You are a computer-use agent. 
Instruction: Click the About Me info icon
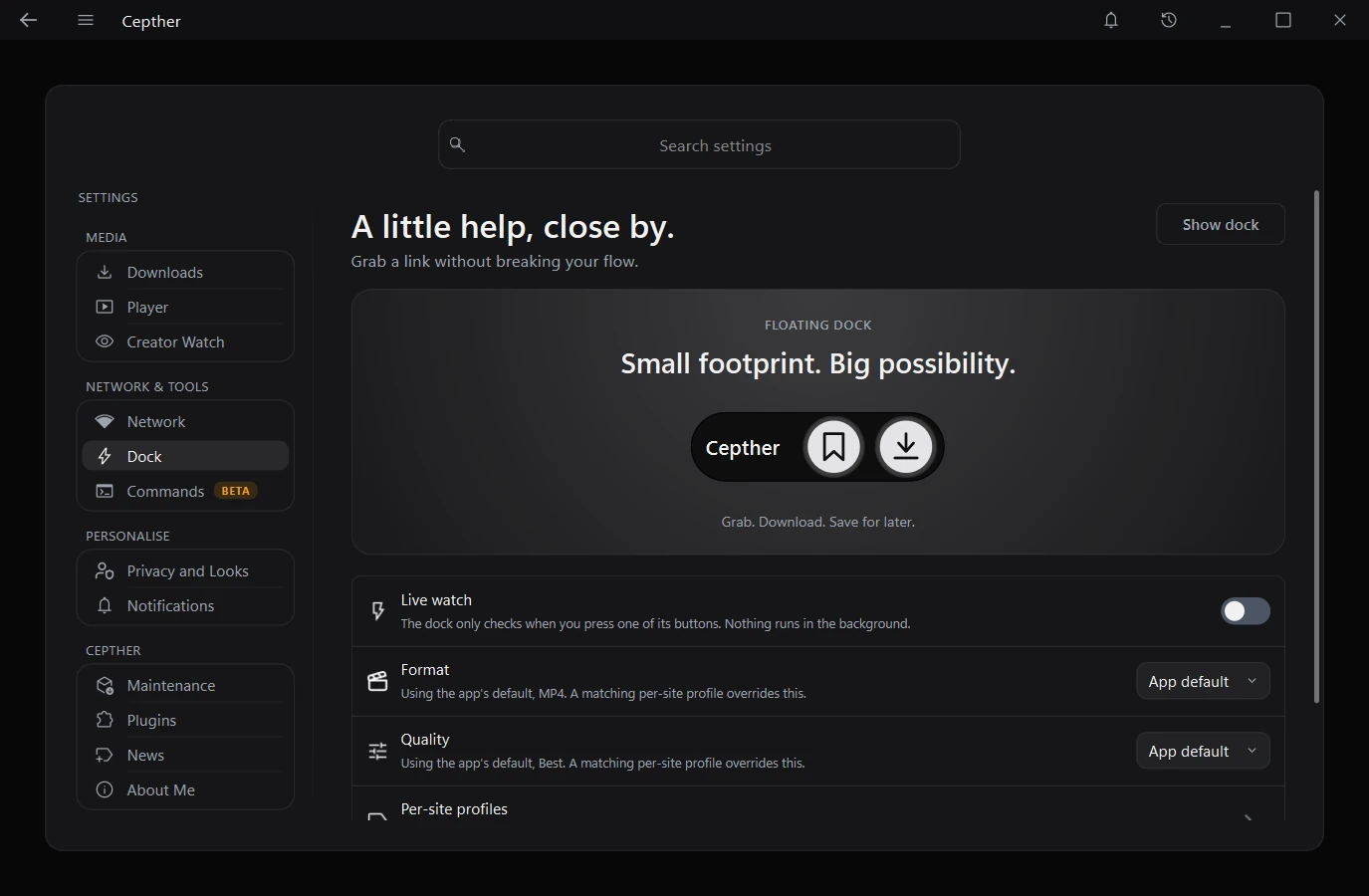click(x=105, y=789)
